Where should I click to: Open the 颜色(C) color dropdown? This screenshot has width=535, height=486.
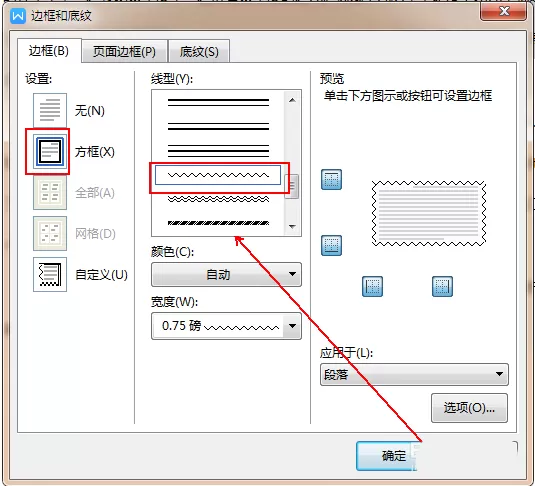click(x=226, y=274)
